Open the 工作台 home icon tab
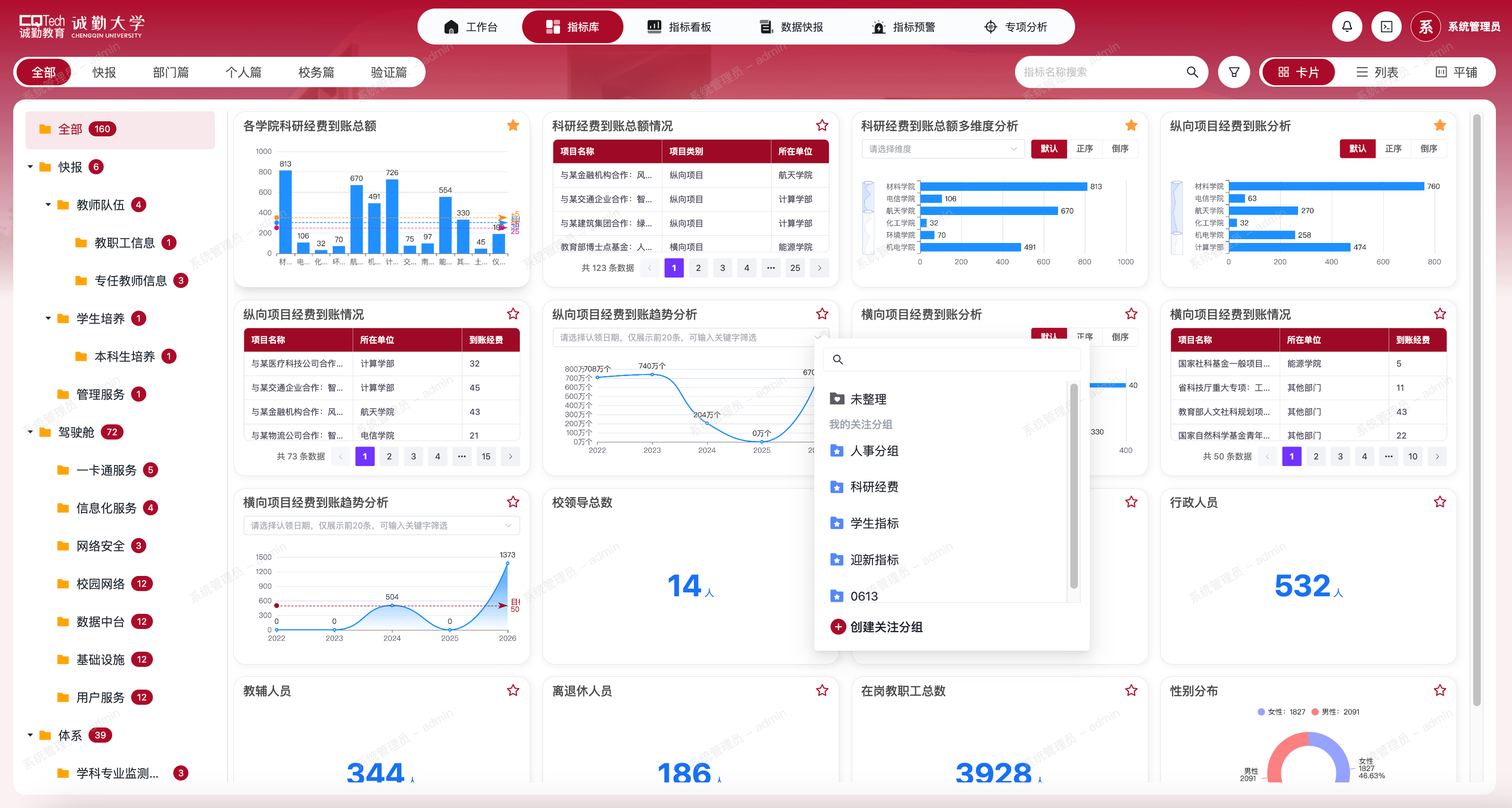This screenshot has width=1512, height=808. pyautogui.click(x=471, y=27)
